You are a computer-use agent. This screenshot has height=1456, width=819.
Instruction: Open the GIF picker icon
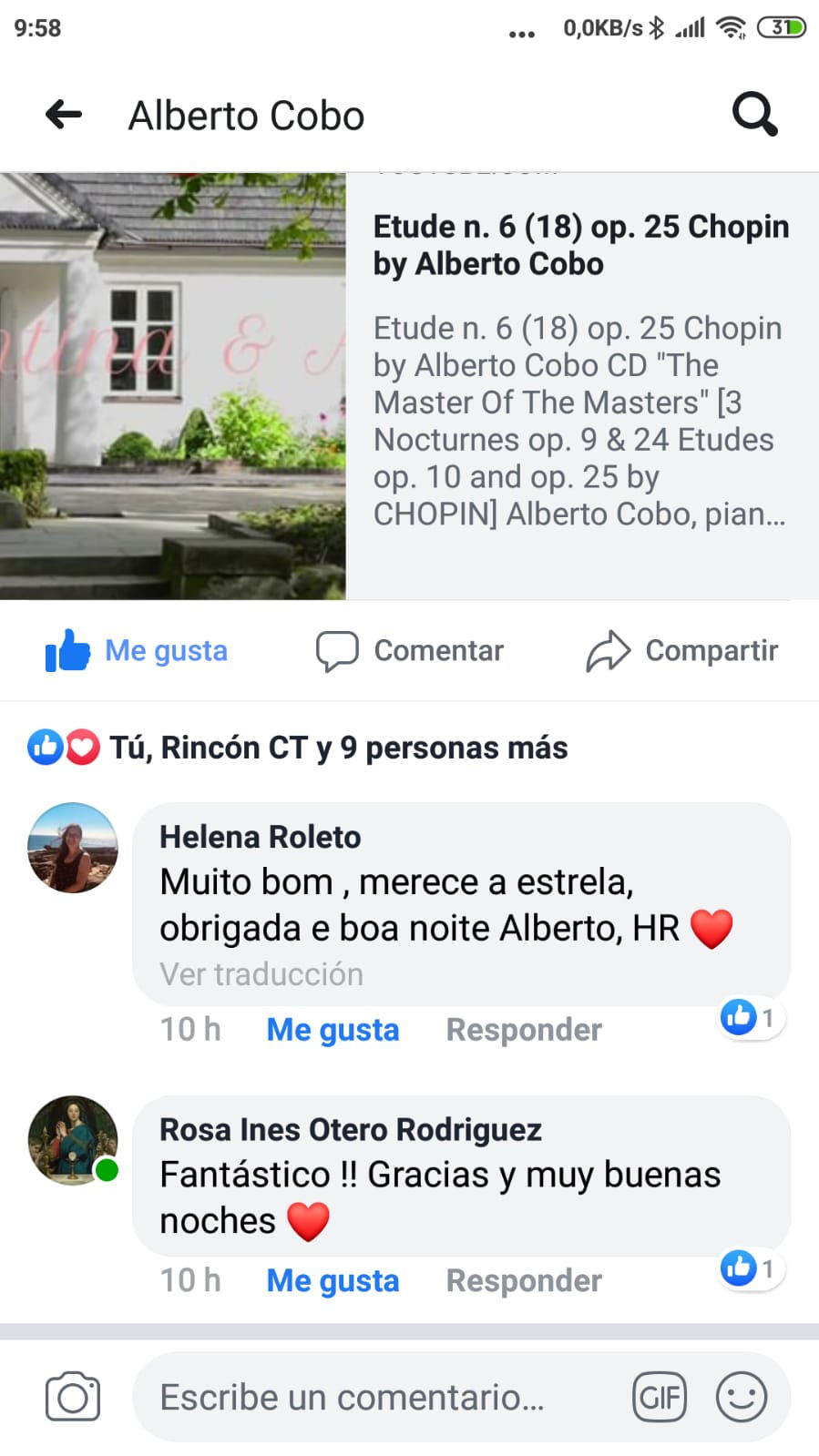click(x=660, y=1397)
